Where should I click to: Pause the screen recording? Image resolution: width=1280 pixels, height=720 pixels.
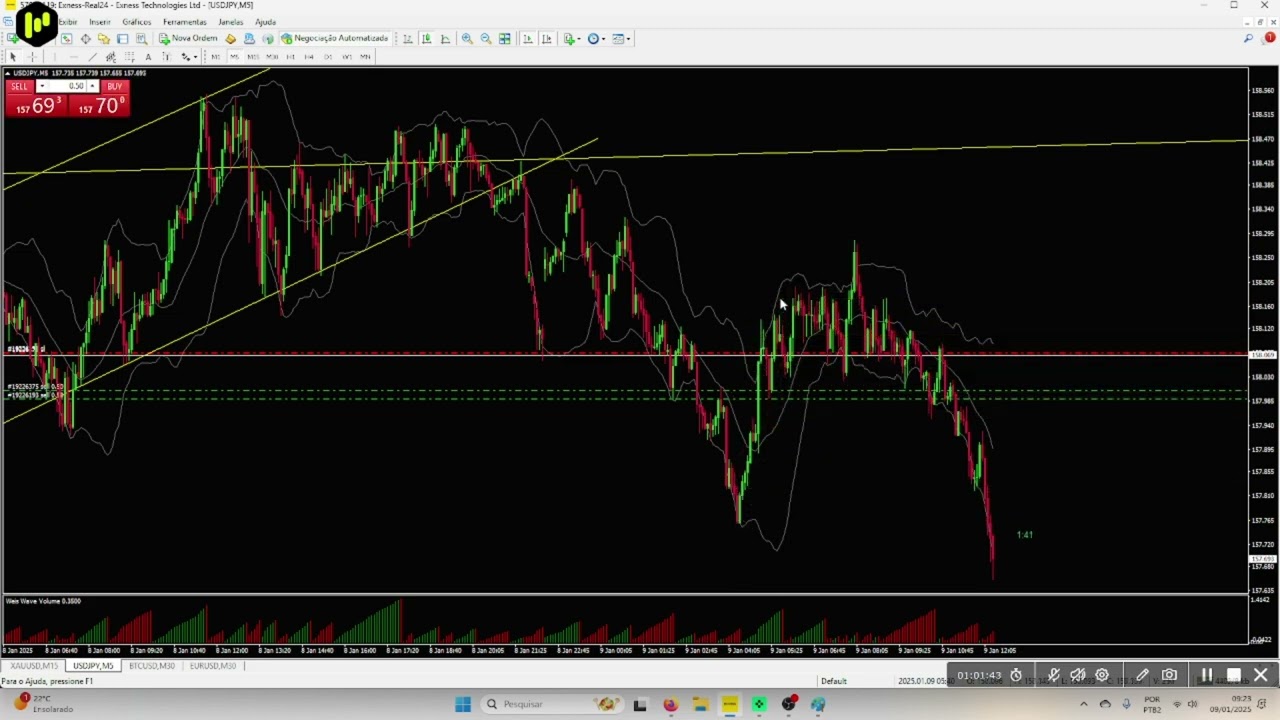1207,675
